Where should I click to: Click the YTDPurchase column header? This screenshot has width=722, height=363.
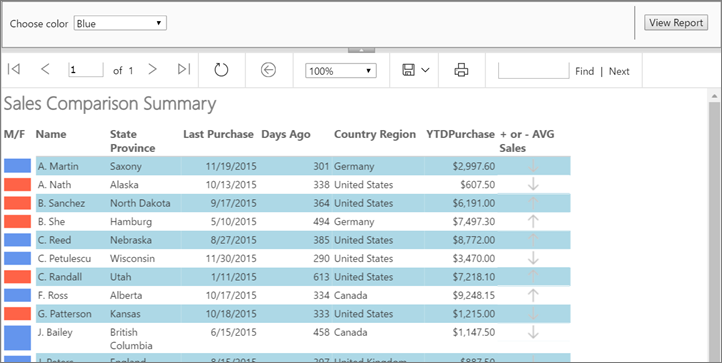[x=460, y=134]
